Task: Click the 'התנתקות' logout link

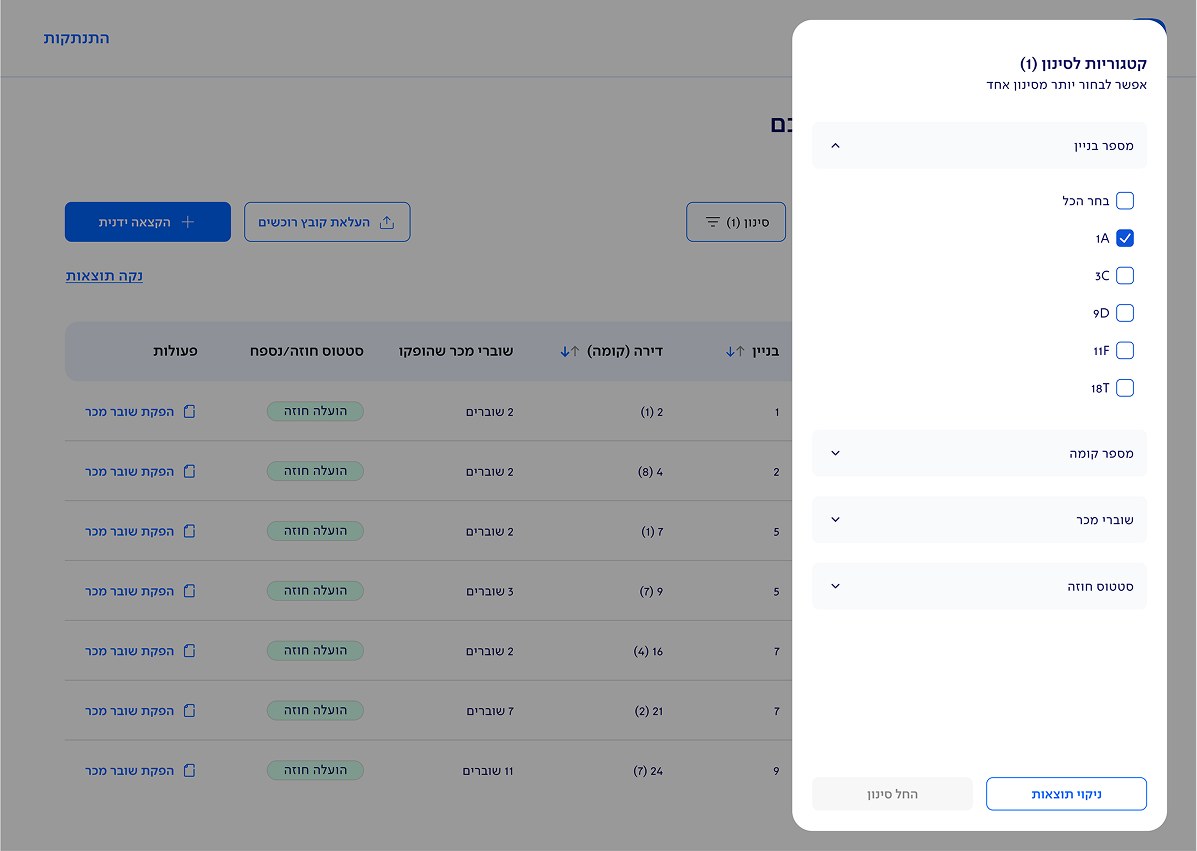Action: [x=76, y=38]
